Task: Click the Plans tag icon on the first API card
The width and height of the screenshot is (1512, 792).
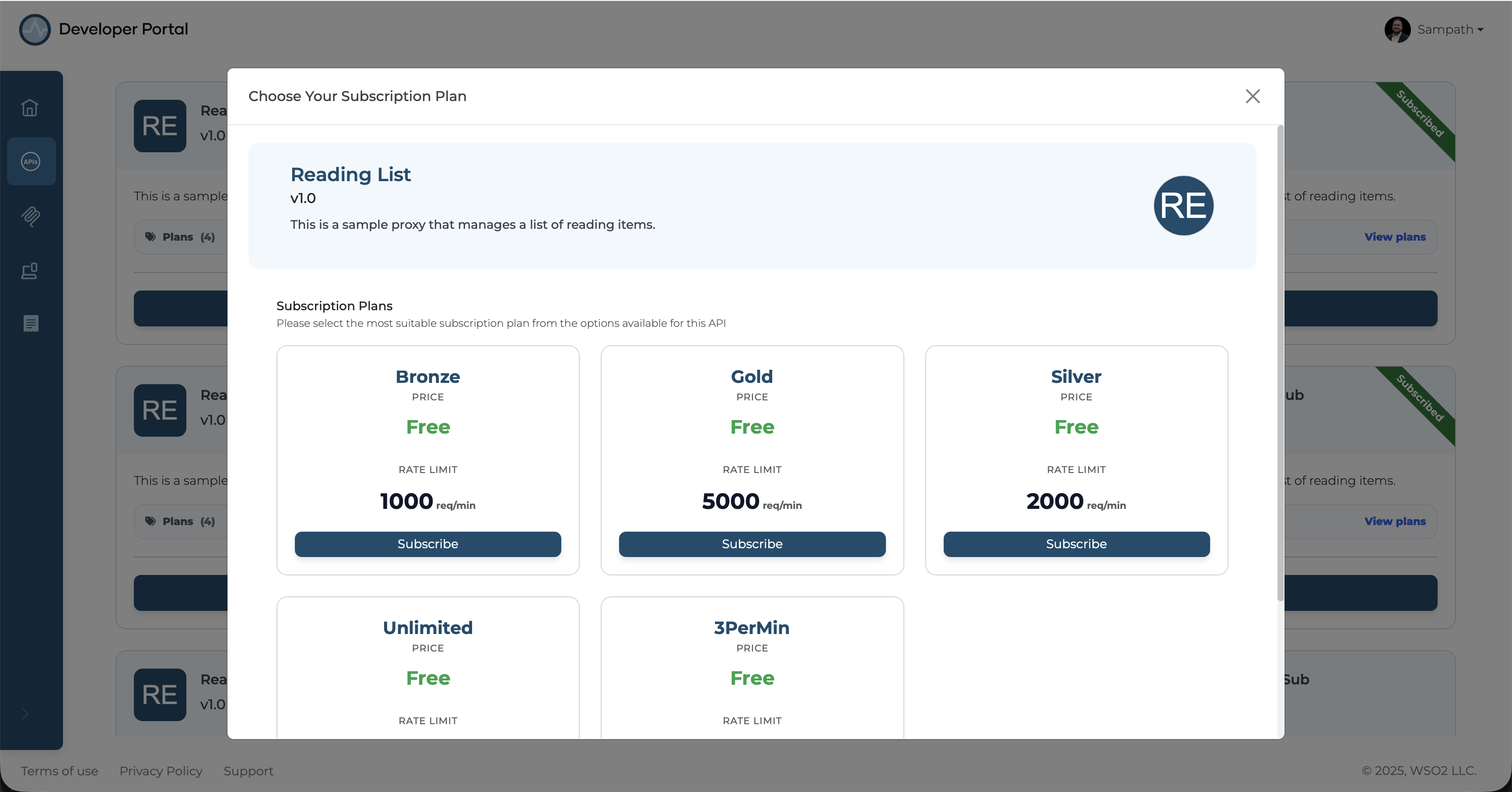Action: click(151, 237)
